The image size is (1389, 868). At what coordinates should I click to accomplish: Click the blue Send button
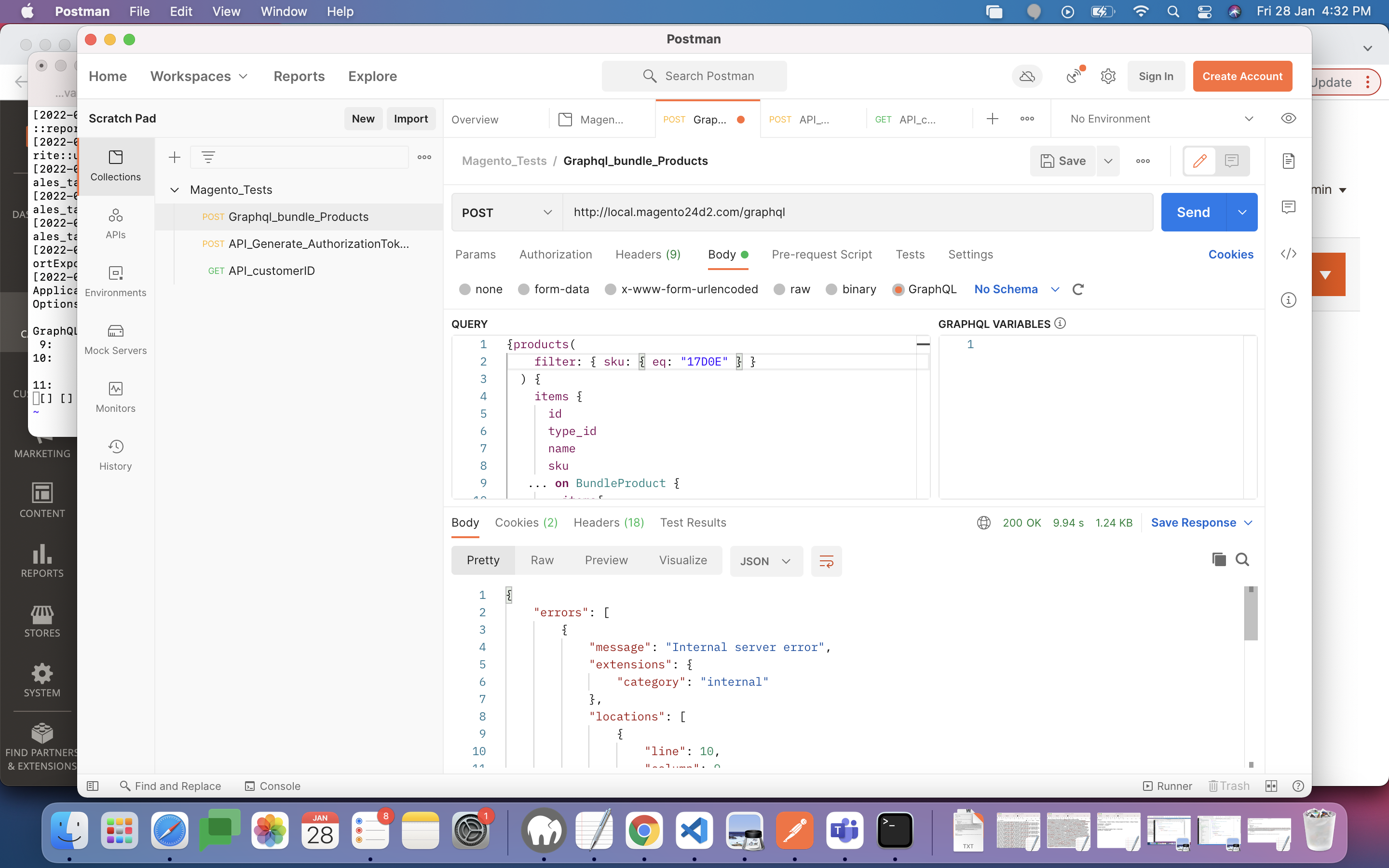(x=1193, y=212)
